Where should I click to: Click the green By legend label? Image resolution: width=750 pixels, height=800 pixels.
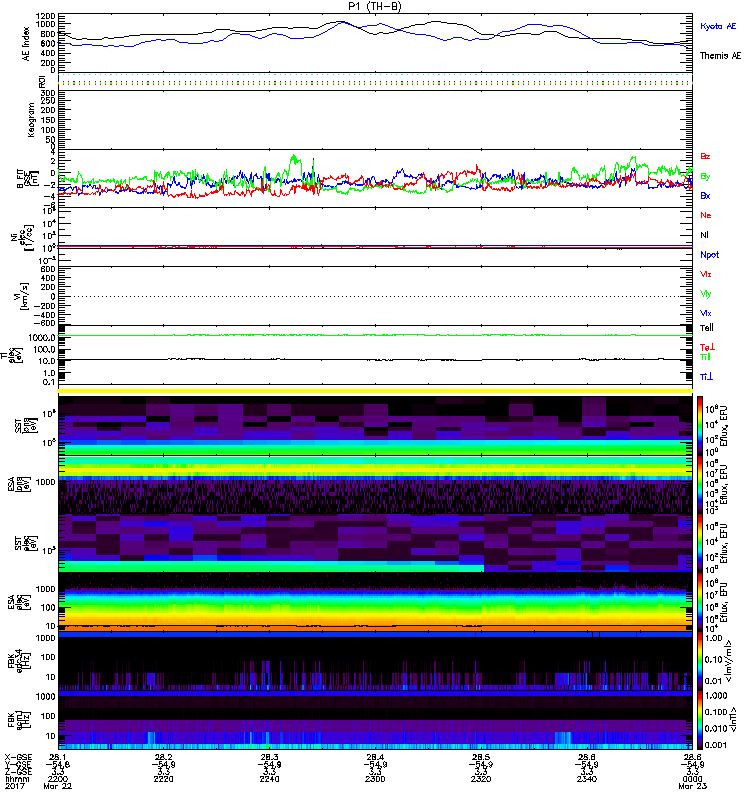[705, 177]
